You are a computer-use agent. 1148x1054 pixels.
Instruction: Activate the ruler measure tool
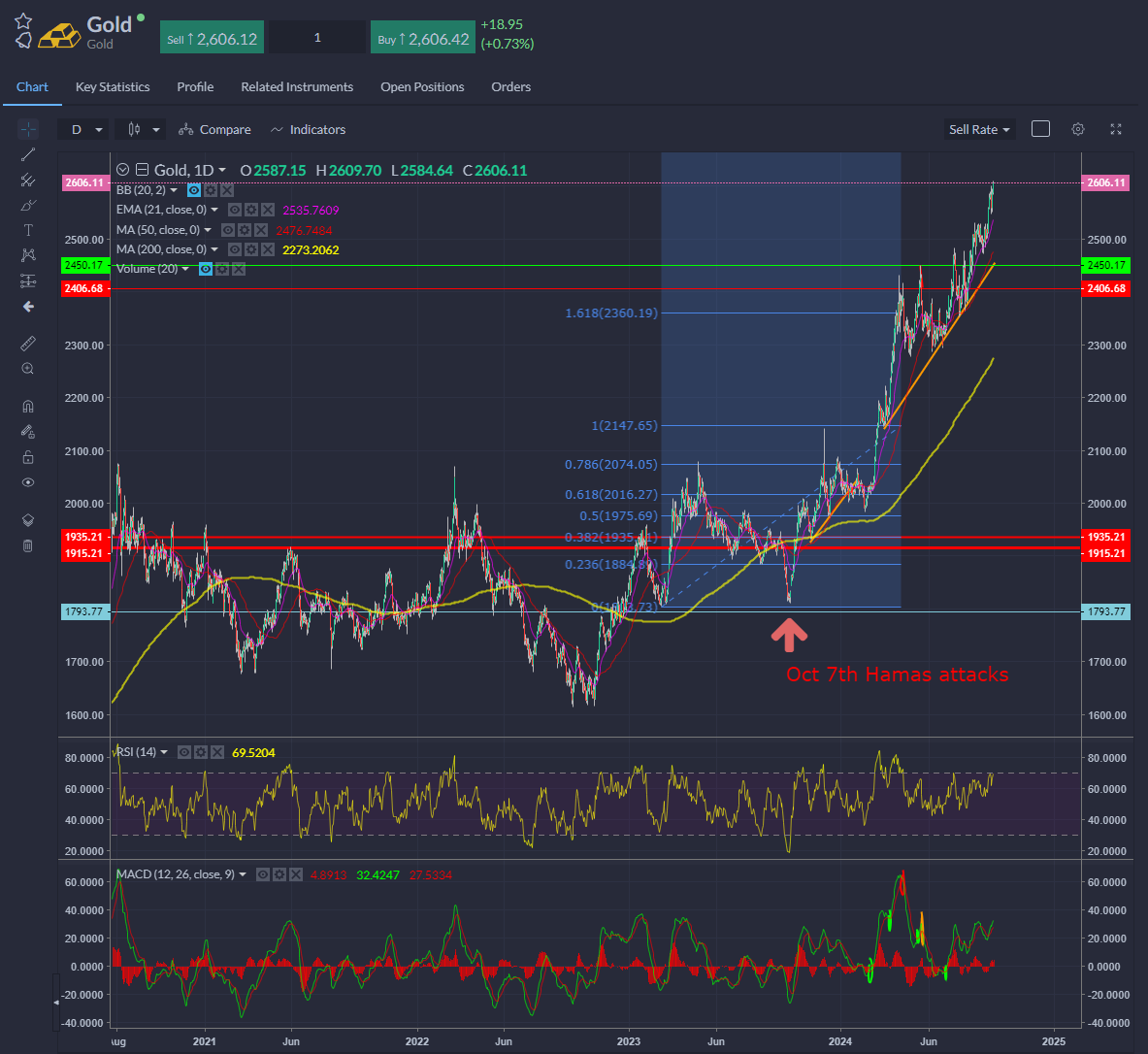click(28, 344)
